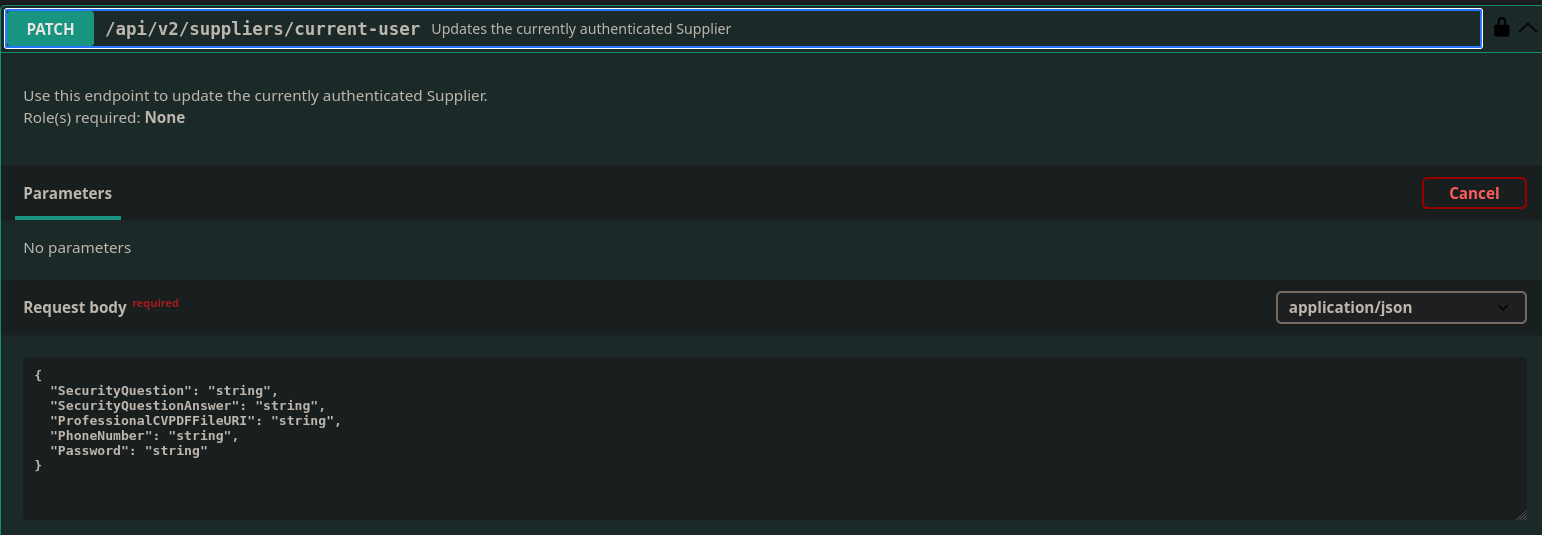Click the "Password" line in the JSON
Viewport: 1542px width, 535px height.
[129, 451]
